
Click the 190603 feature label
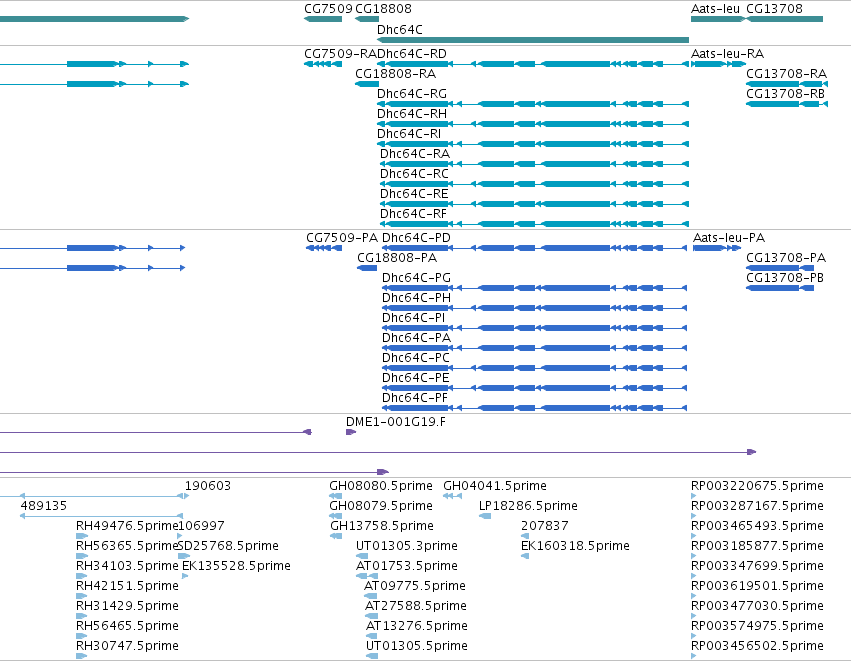click(208, 486)
